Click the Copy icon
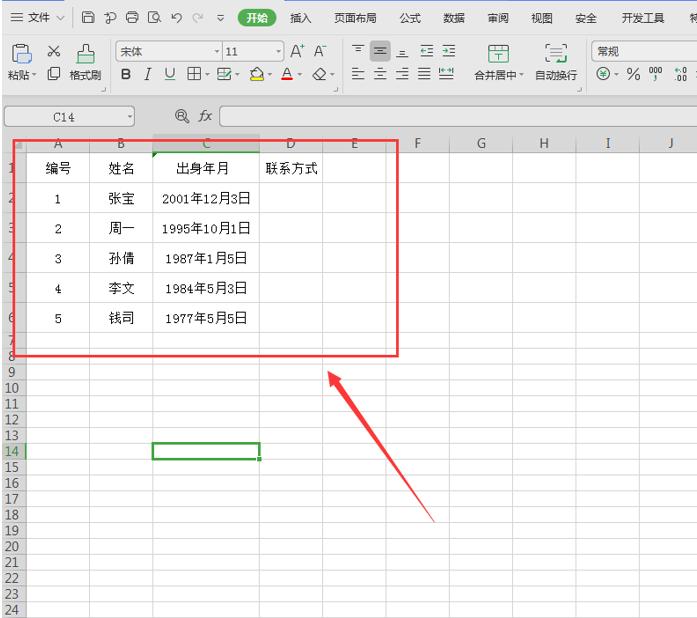 [54, 73]
